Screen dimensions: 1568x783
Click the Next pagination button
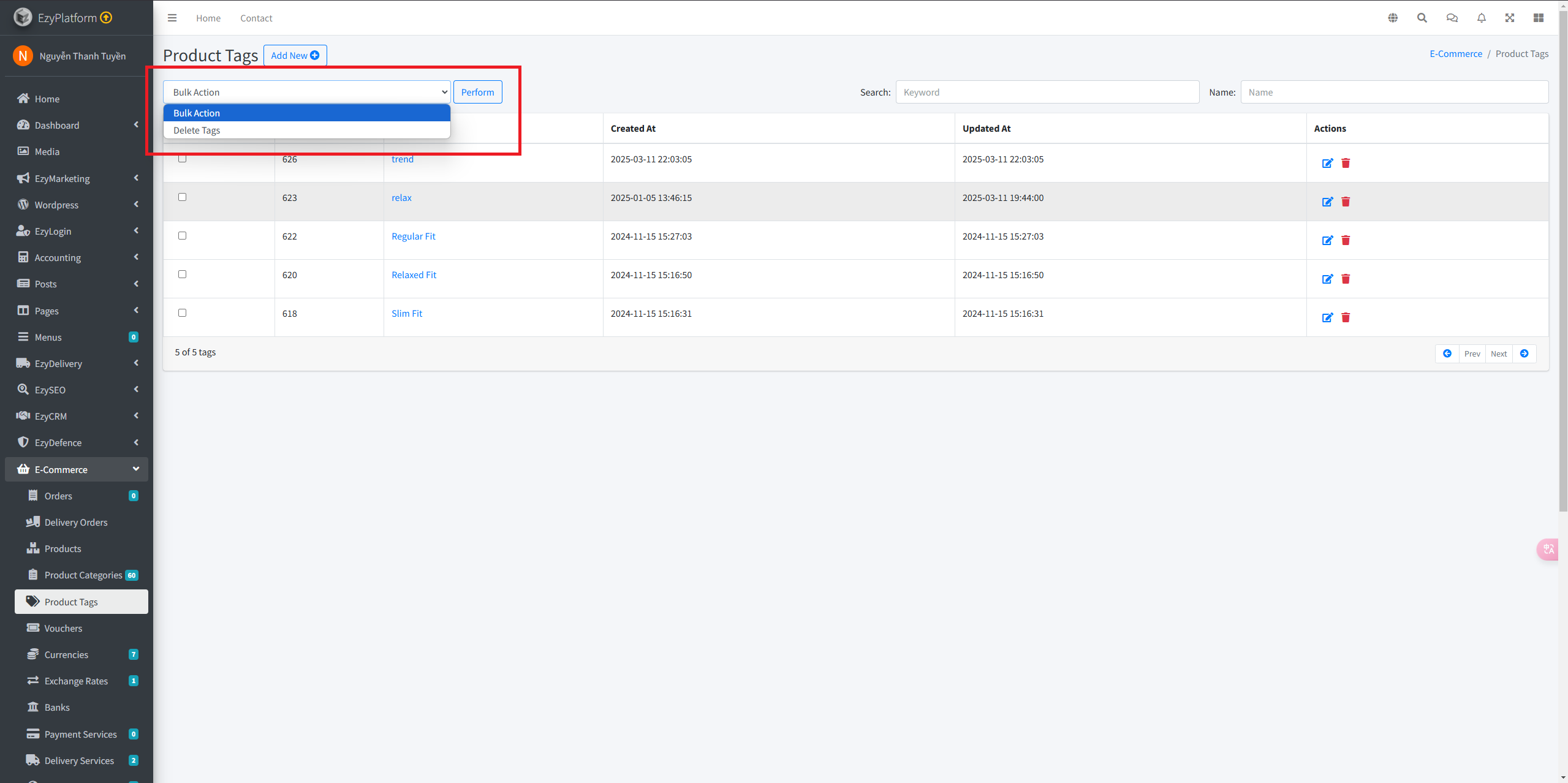(1498, 354)
